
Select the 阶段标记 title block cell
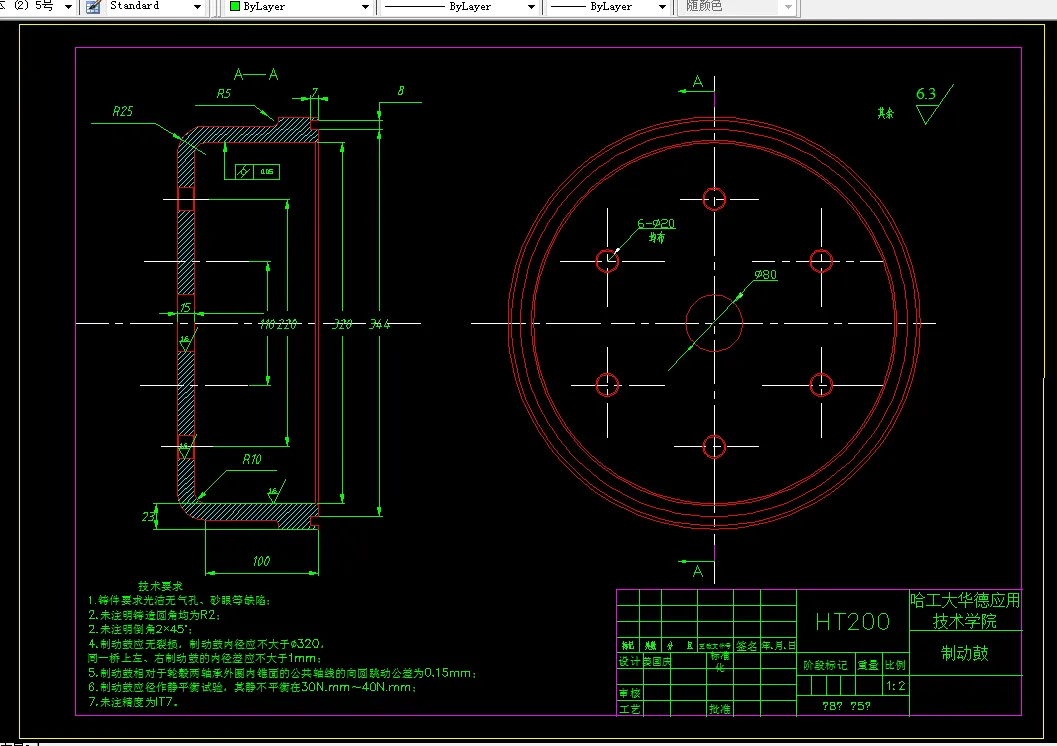(x=825, y=665)
